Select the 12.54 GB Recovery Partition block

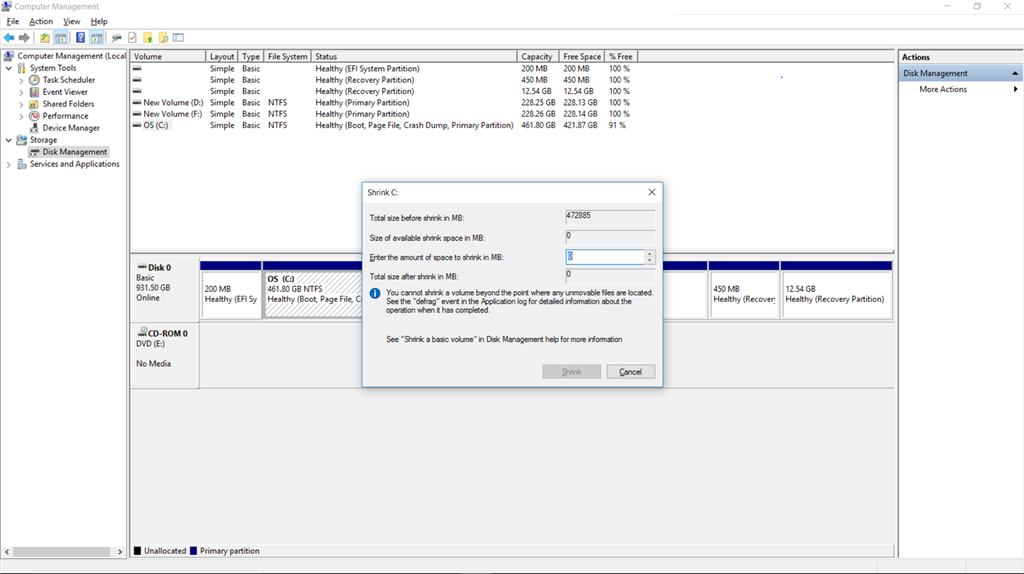click(836, 290)
